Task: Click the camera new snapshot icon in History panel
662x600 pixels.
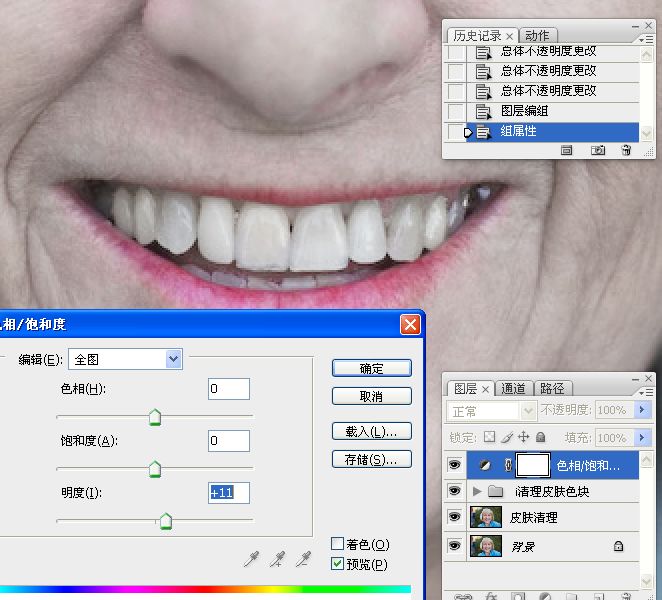Action: [597, 150]
